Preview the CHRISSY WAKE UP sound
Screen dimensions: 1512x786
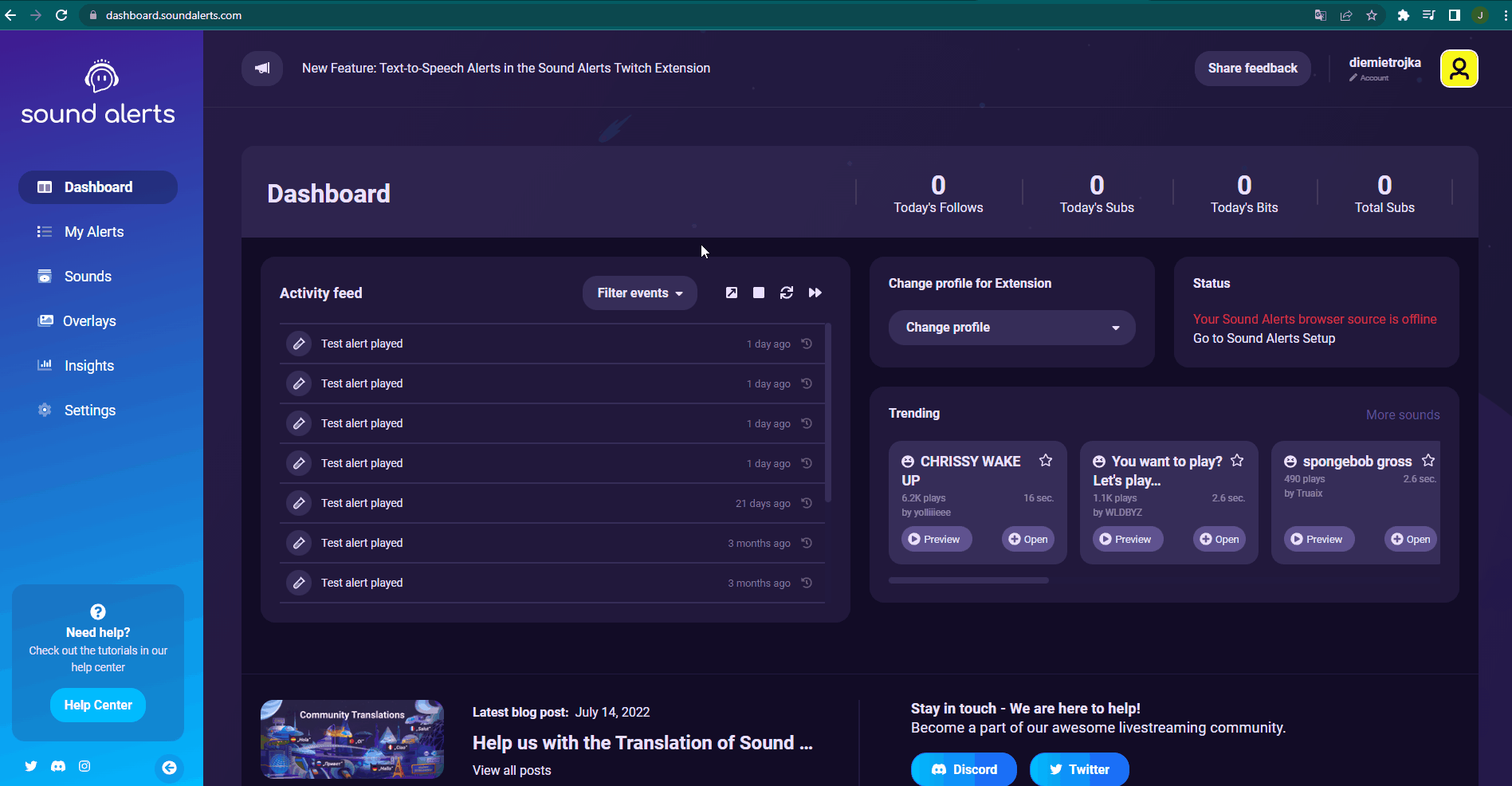(936, 539)
